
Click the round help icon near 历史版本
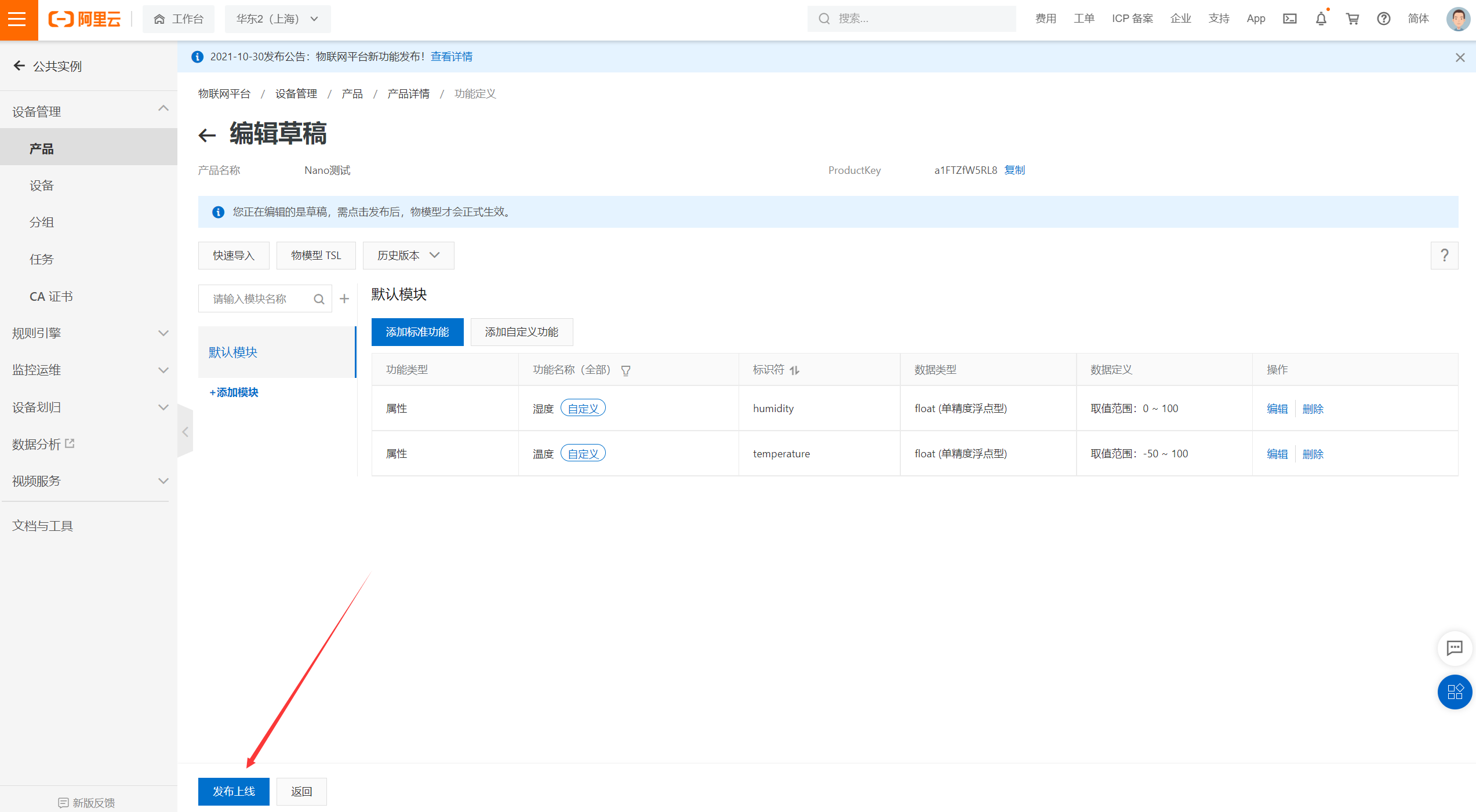coord(1444,255)
